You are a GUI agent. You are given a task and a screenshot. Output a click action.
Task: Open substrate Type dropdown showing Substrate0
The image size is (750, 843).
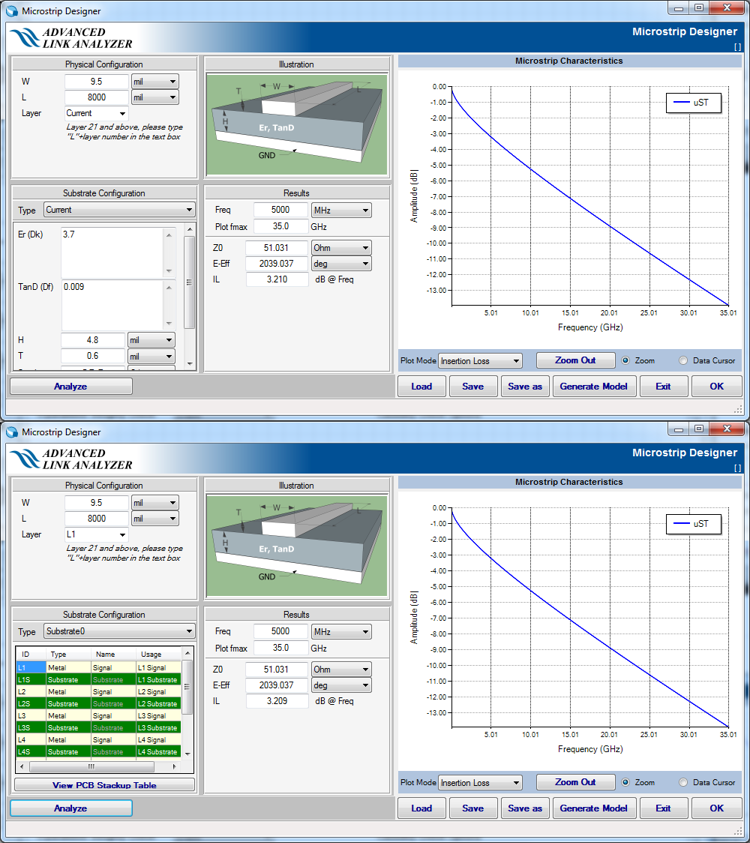119,631
